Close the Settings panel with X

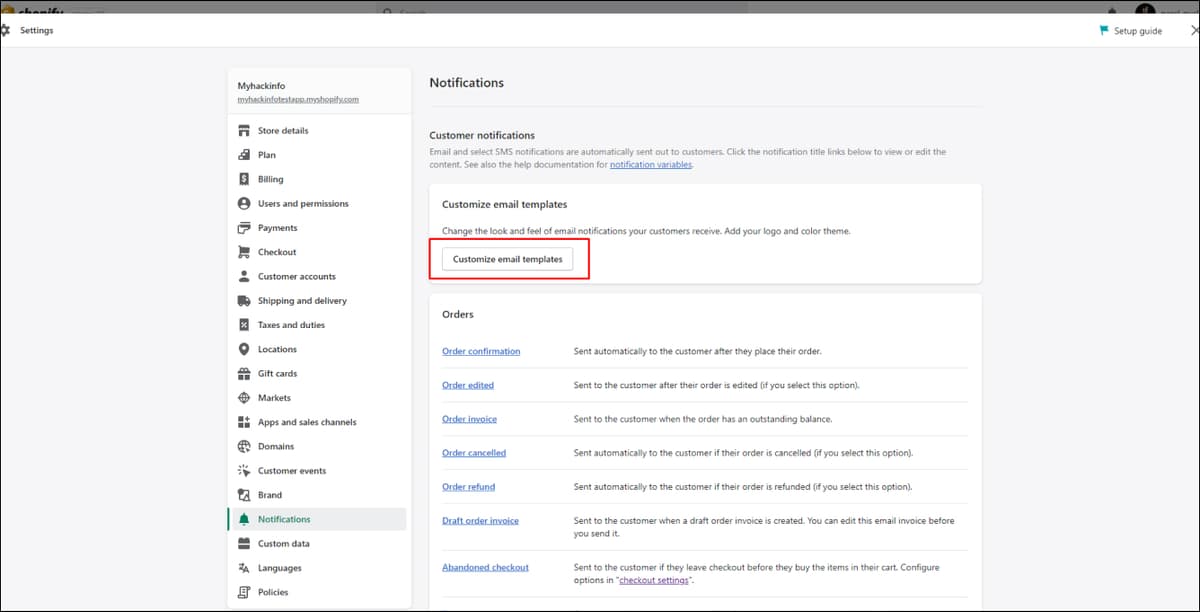1195,31
